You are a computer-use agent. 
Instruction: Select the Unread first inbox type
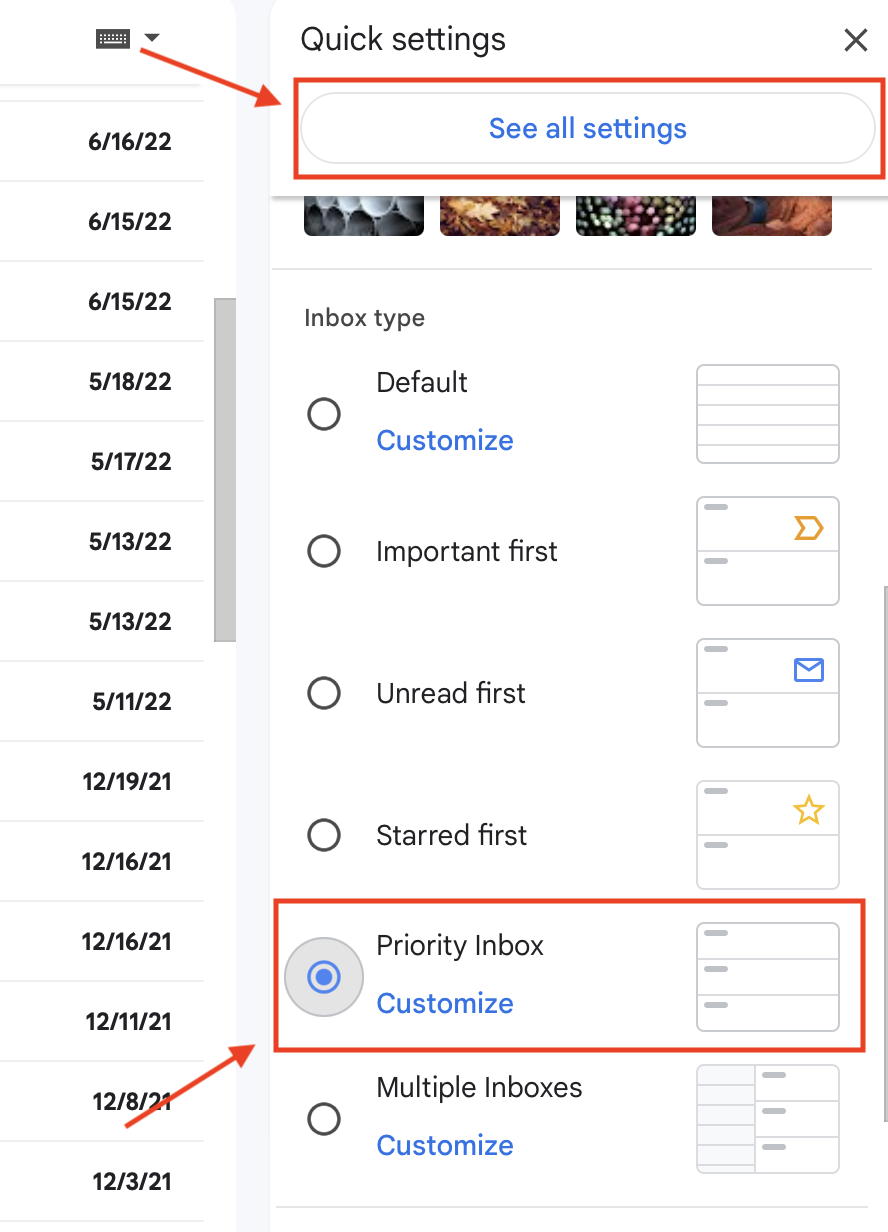324,693
